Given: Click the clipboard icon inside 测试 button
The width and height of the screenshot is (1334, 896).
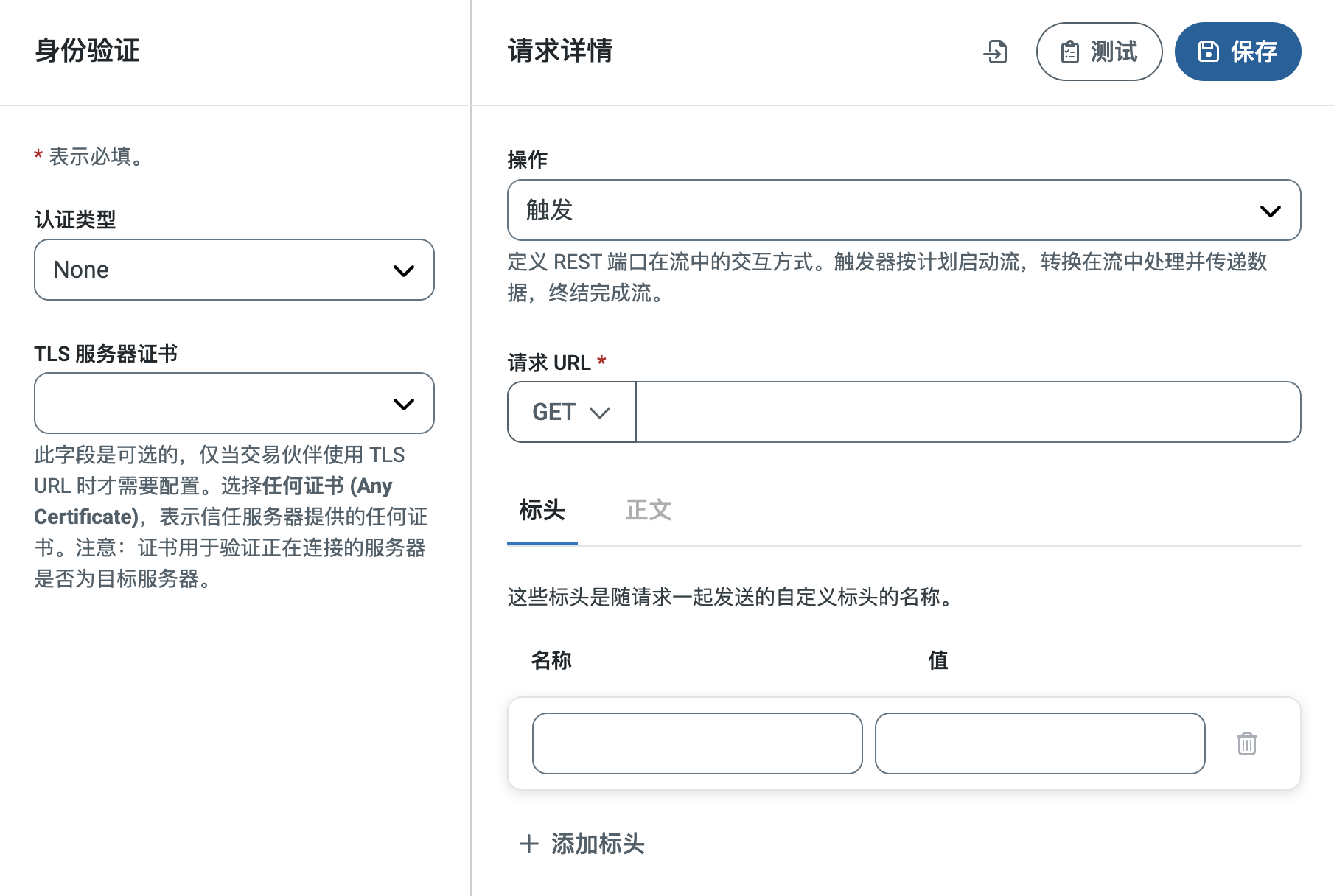Looking at the screenshot, I should [x=1069, y=52].
